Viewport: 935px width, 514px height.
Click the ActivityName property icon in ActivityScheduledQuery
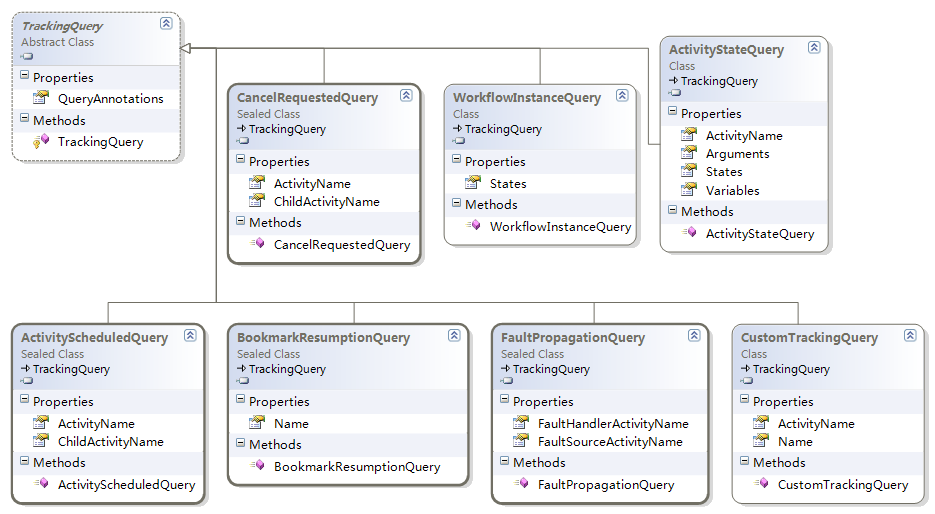tap(41, 423)
